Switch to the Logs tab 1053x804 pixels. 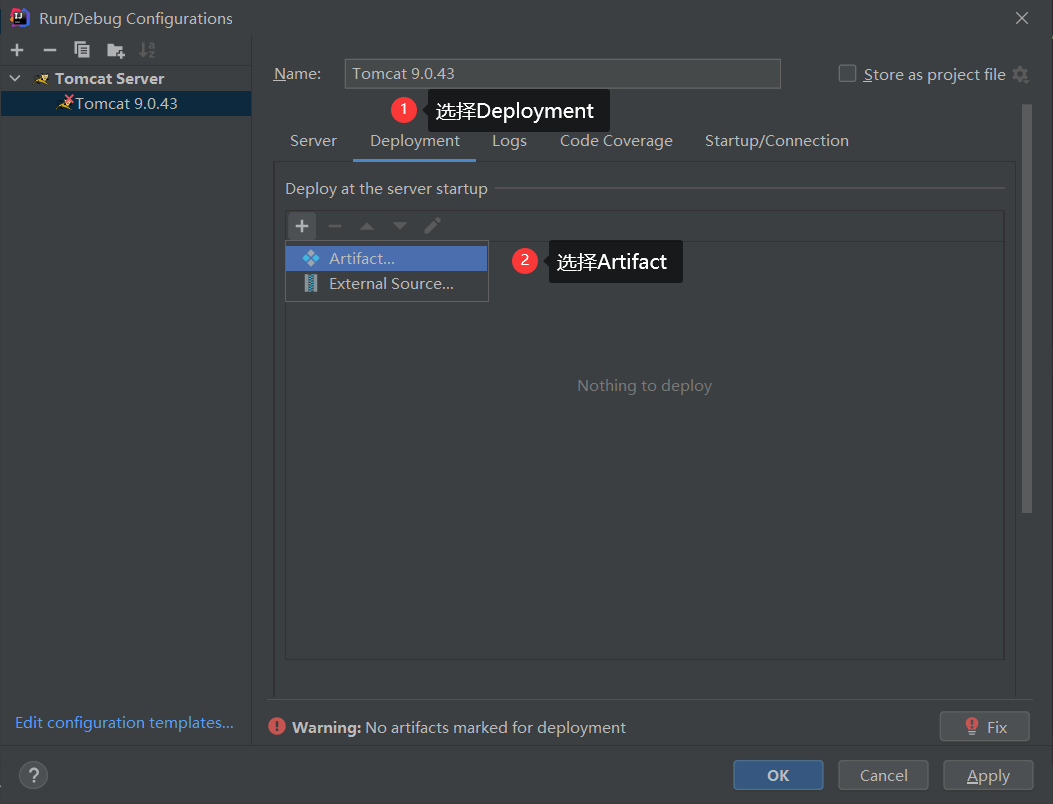pyautogui.click(x=509, y=141)
